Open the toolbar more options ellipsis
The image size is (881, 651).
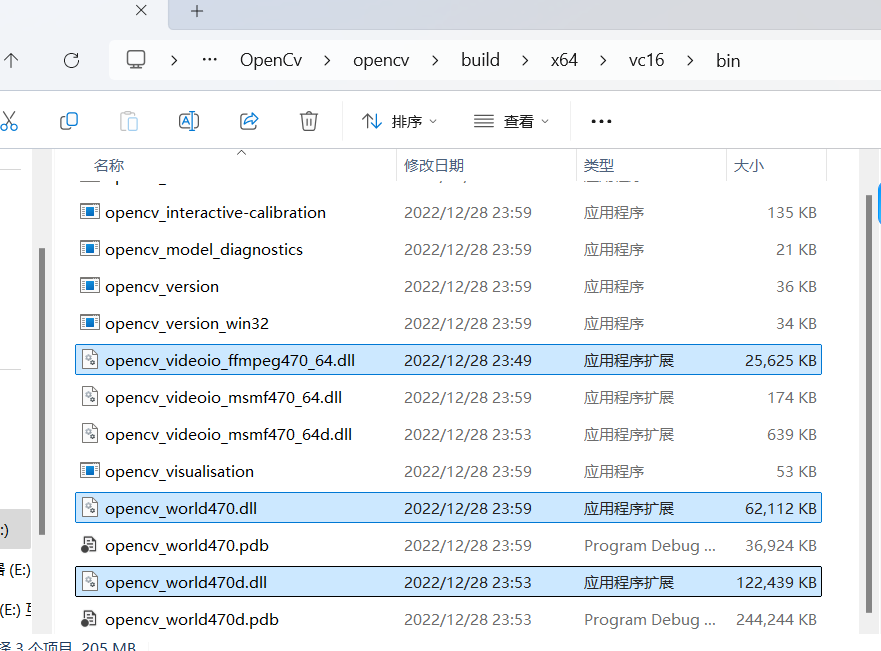[x=601, y=121]
